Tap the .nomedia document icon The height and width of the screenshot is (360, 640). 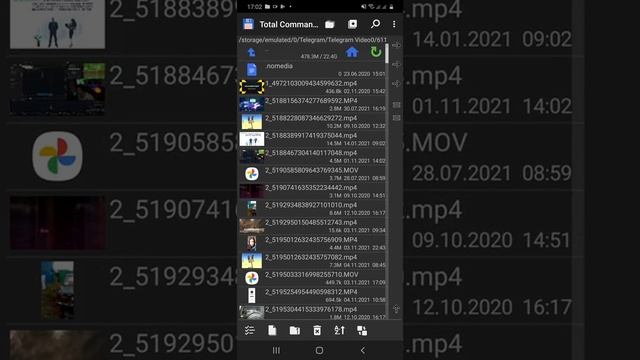pos(252,70)
